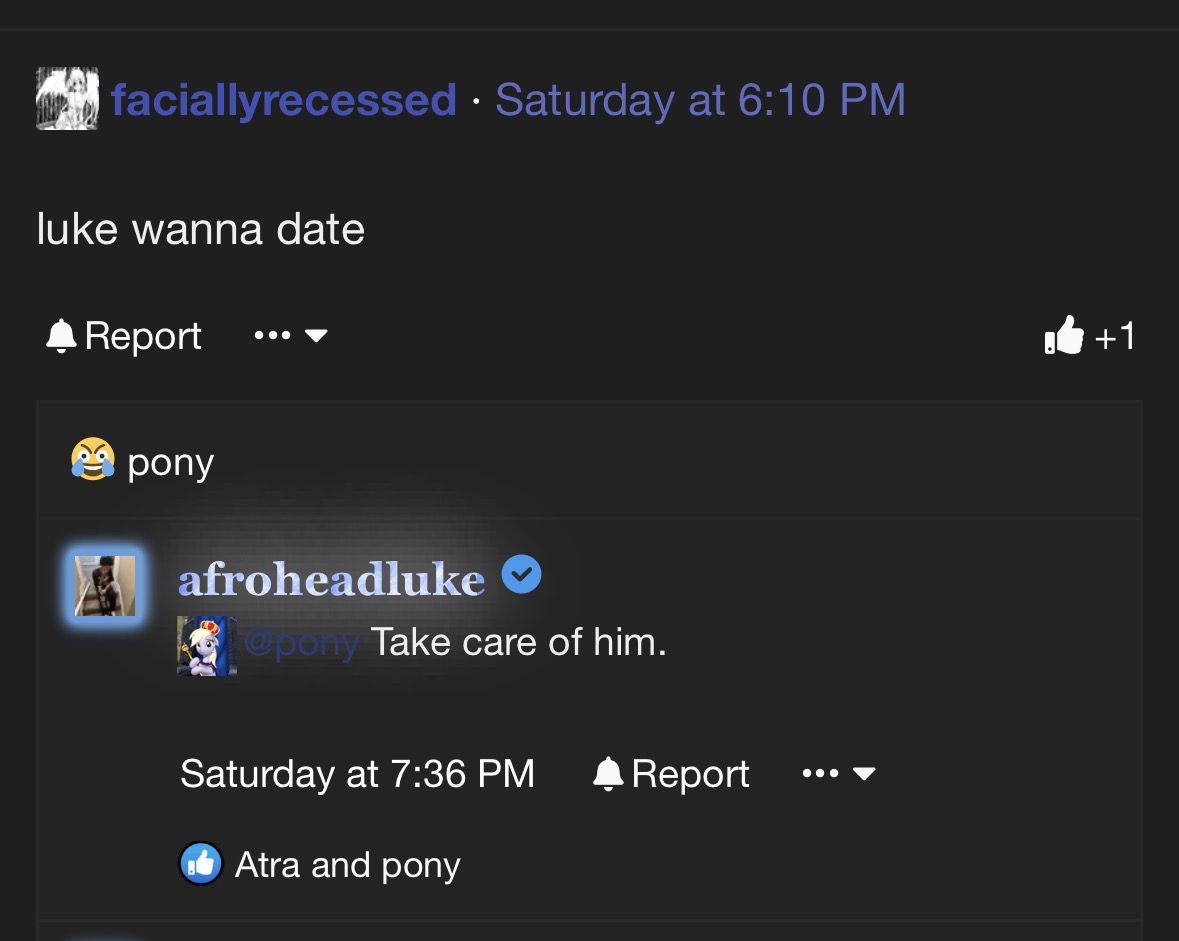Click the blue like icon beside Atra and pony
This screenshot has width=1179, height=941.
coord(201,864)
